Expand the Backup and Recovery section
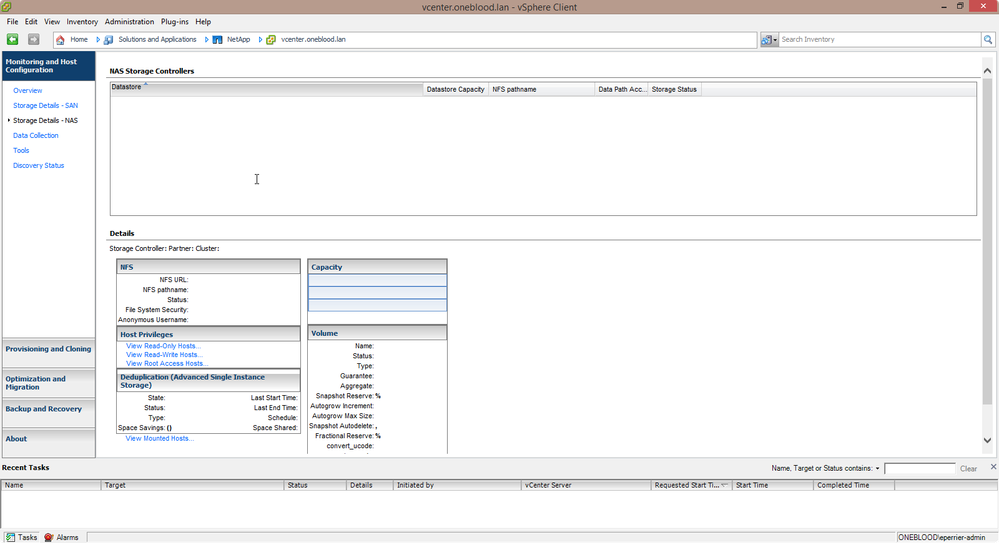Image resolution: width=999 pixels, height=543 pixels. (43, 409)
